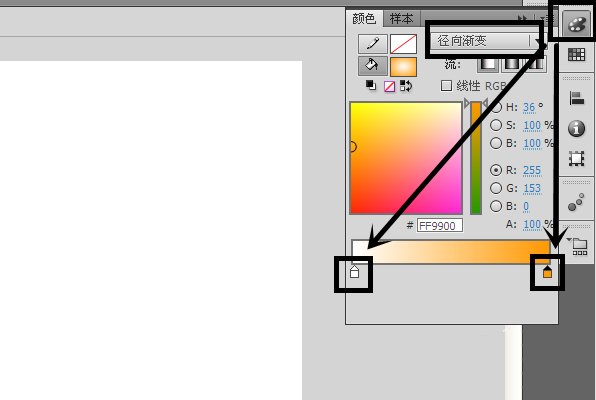Image resolution: width=596 pixels, height=400 pixels.
Task: Click the red value 255
Action: (532, 170)
